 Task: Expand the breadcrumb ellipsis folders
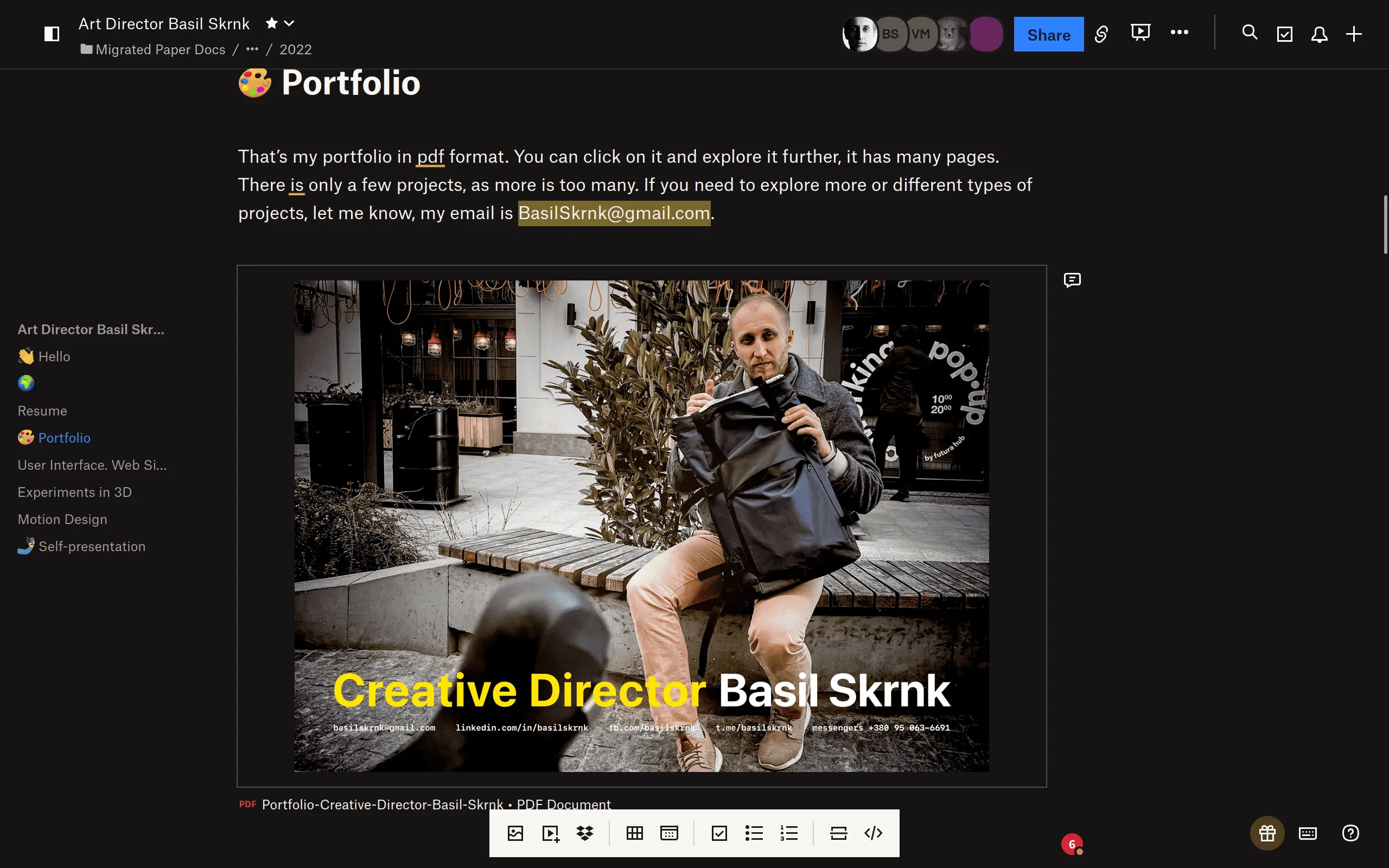coord(252,49)
